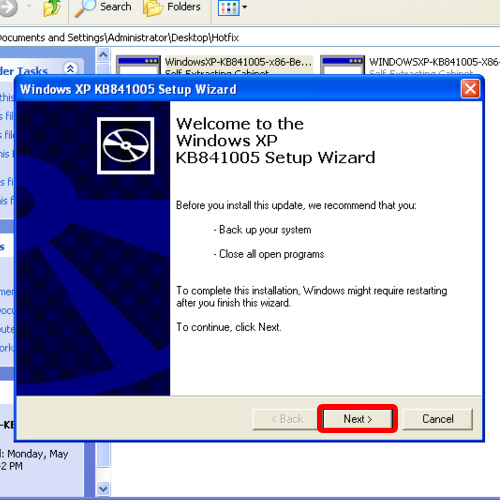Click the Setup Wizard title bar

238,89
